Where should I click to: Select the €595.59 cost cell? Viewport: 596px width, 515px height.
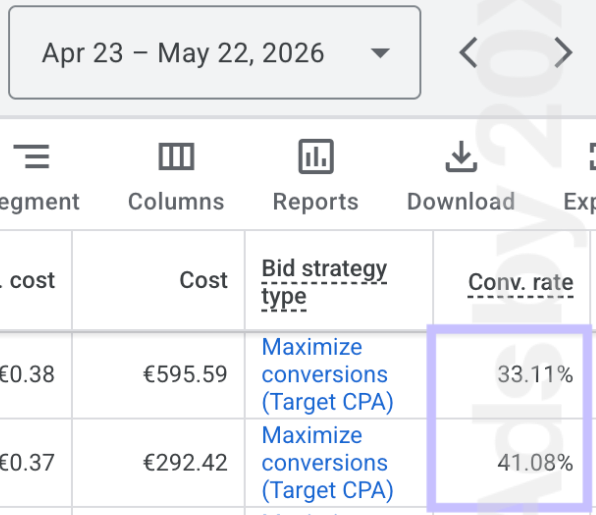pyautogui.click(x=185, y=374)
